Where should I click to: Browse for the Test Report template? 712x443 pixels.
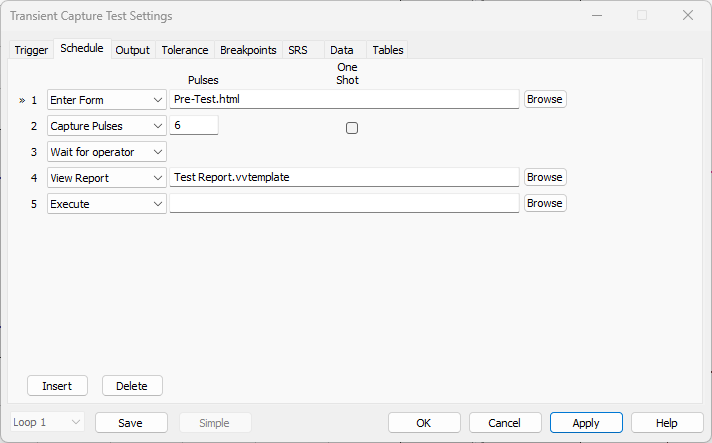(x=545, y=177)
